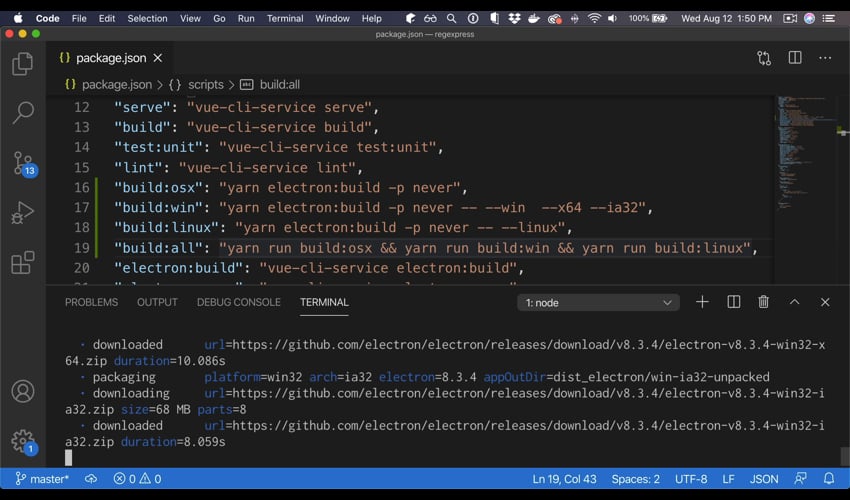Viewport: 850px width, 500px height.
Task: Change indentation via Spaces: 2
Action: pos(635,479)
